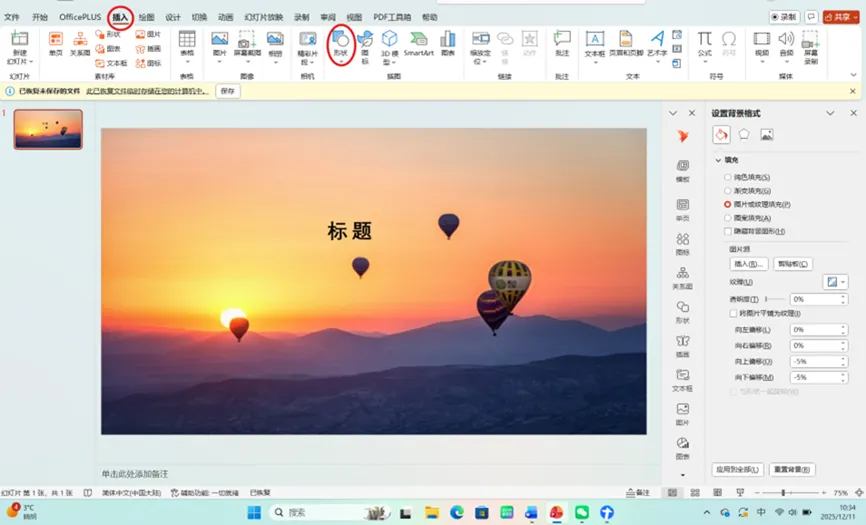
Task: Click the 透明度 slider in the format panel
Action: pos(774,299)
